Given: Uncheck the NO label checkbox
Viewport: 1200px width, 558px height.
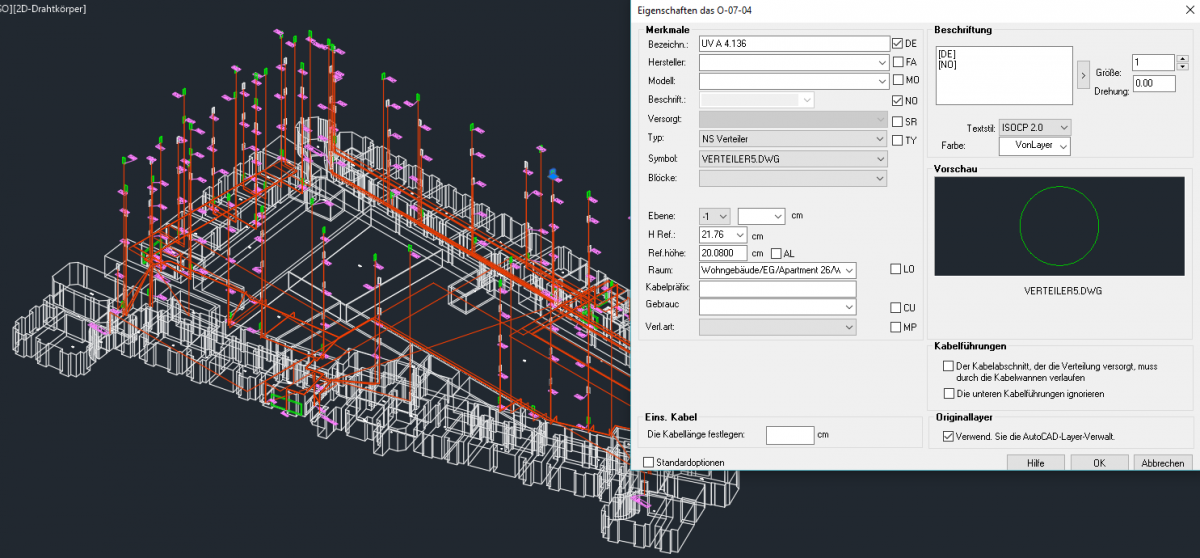Looking at the screenshot, I should pos(897,101).
